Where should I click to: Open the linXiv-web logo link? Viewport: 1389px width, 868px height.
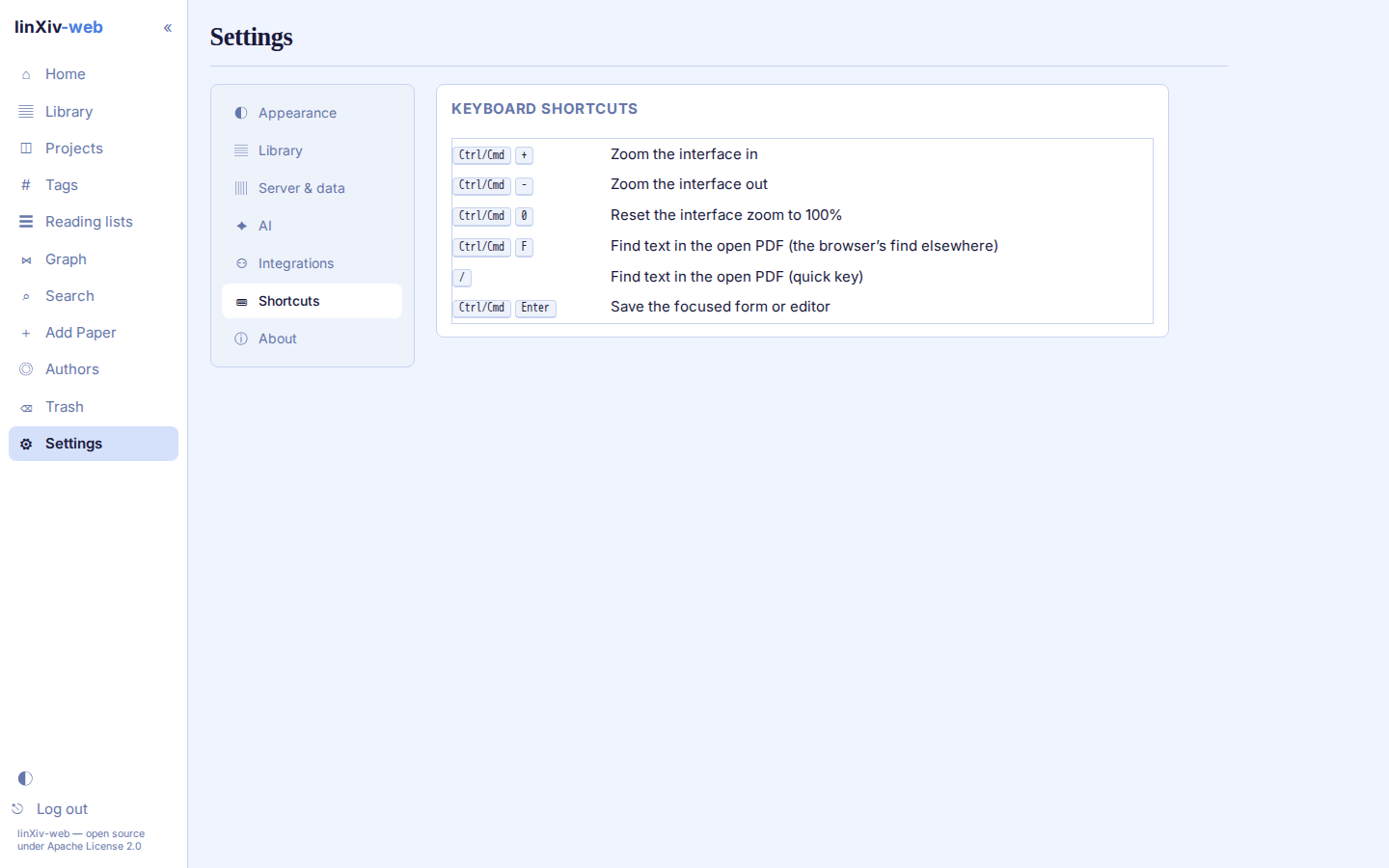[59, 27]
